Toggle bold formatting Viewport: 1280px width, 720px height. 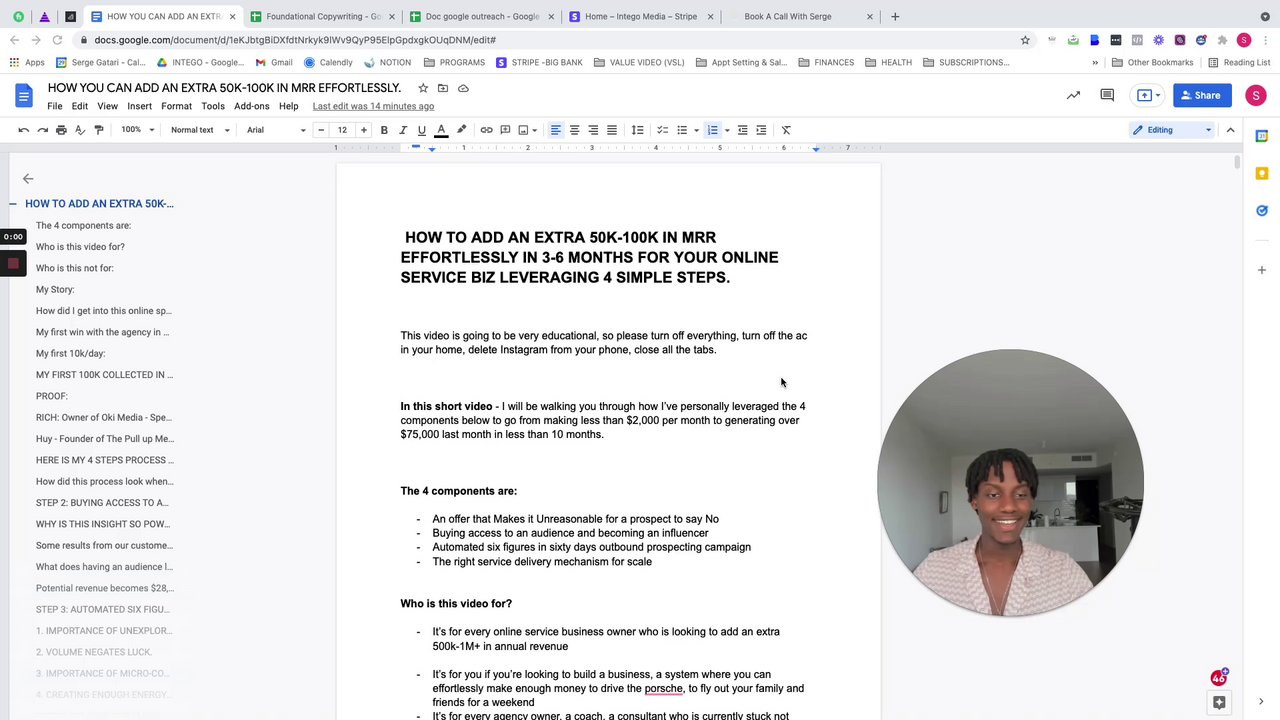384,130
